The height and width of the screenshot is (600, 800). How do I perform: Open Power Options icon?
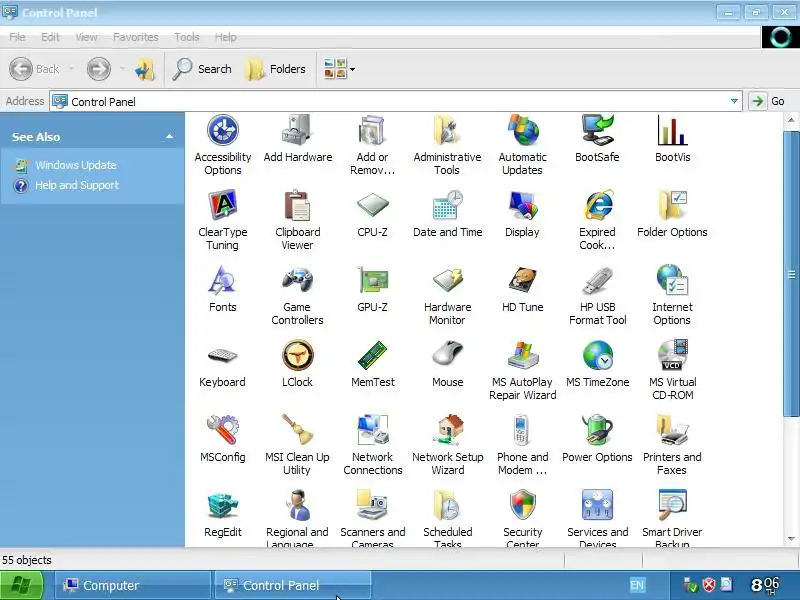[597, 430]
